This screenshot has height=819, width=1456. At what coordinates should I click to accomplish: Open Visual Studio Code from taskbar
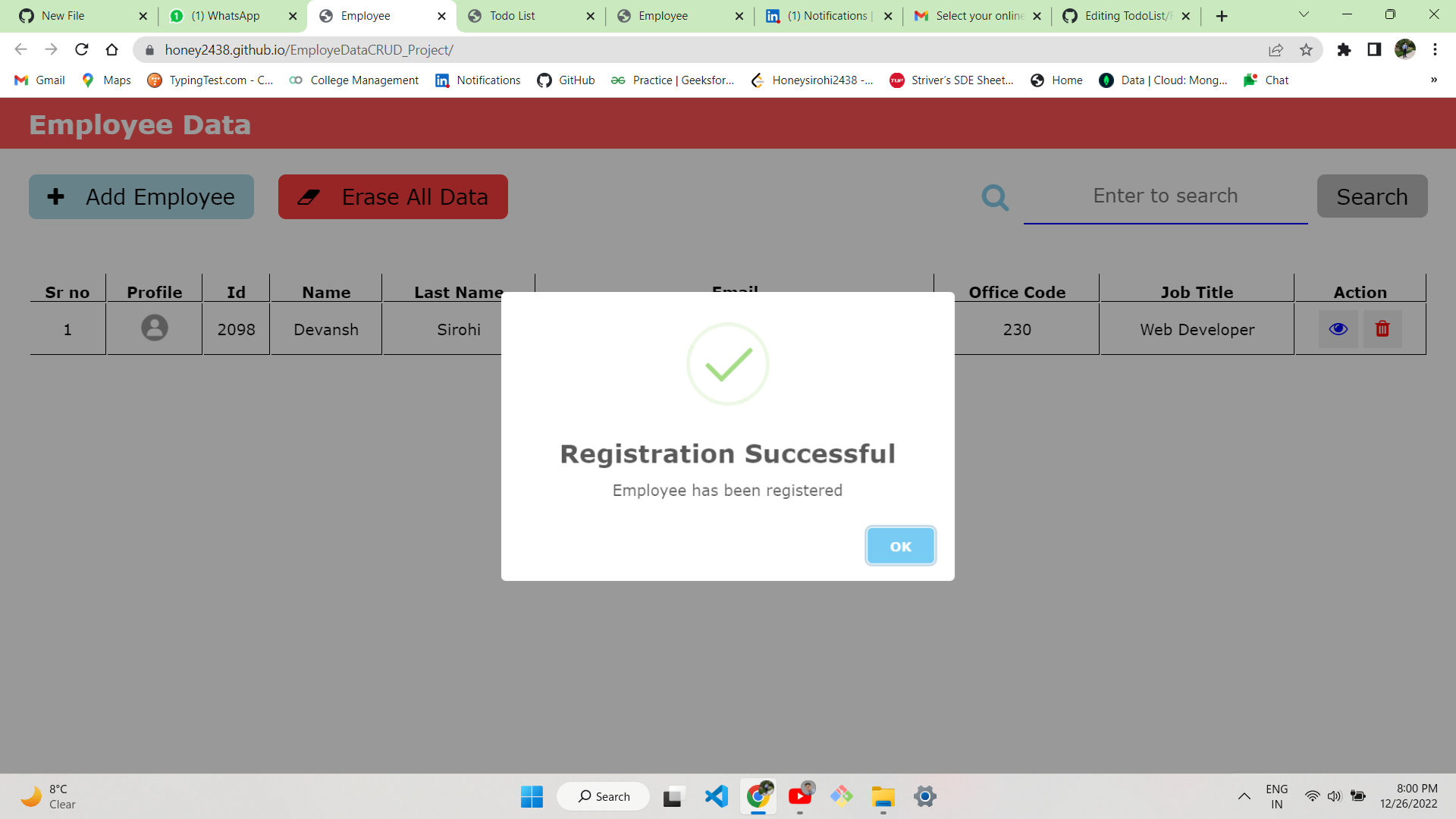pos(716,796)
